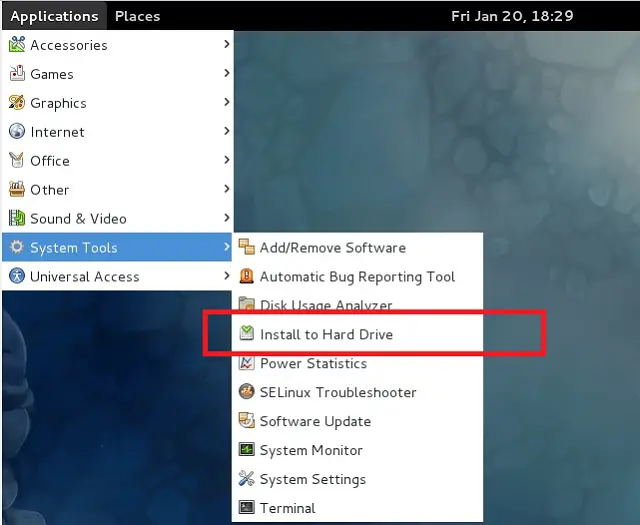Viewport: 640px width, 525px height.
Task: Click the SELinux Troubleshooter icon
Action: tap(247, 392)
